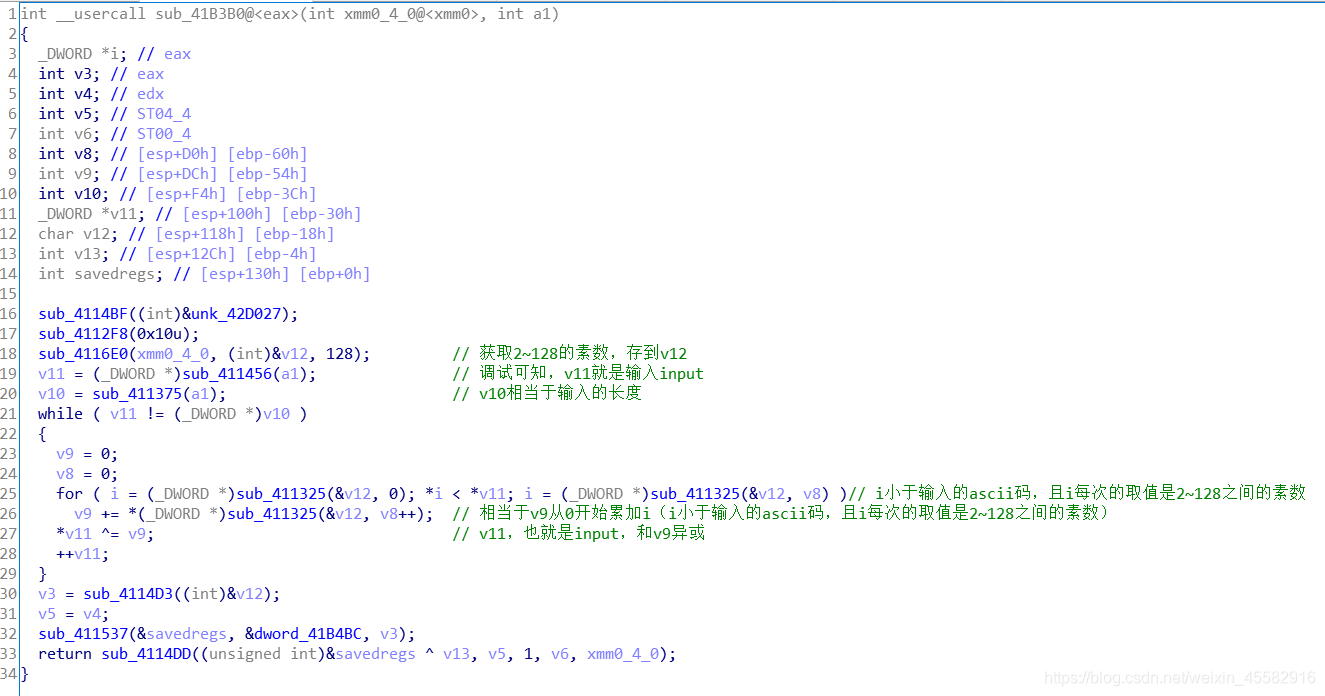The width and height of the screenshot is (1325, 696).
Task: Click declaration '_DWORD *v11'
Action: 200,213
